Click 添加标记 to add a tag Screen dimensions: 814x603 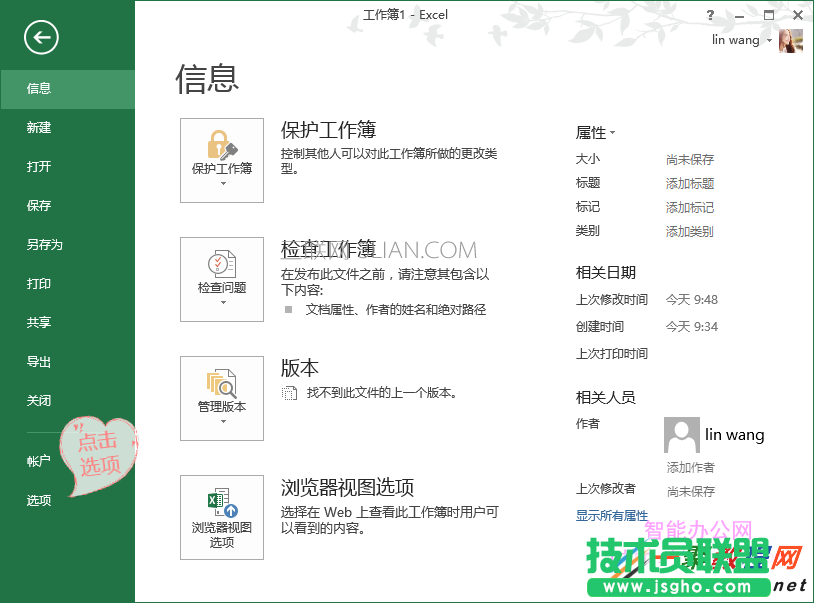[x=690, y=207]
